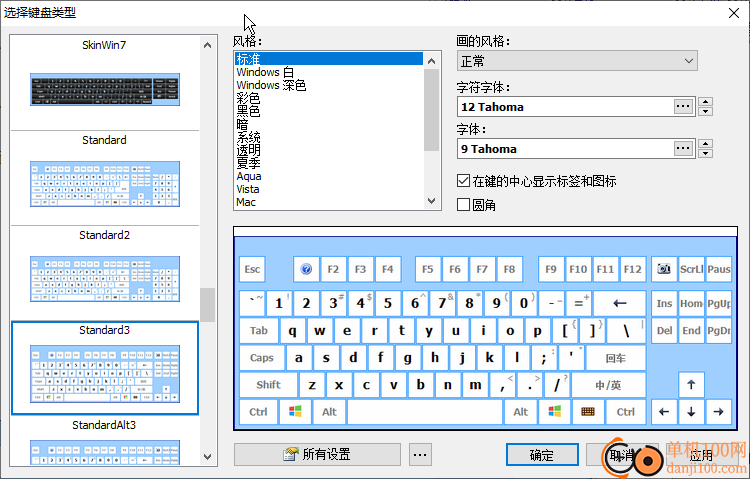The width and height of the screenshot is (750, 479).
Task: Click the keyboard type list scroll down arrow
Action: (x=207, y=457)
